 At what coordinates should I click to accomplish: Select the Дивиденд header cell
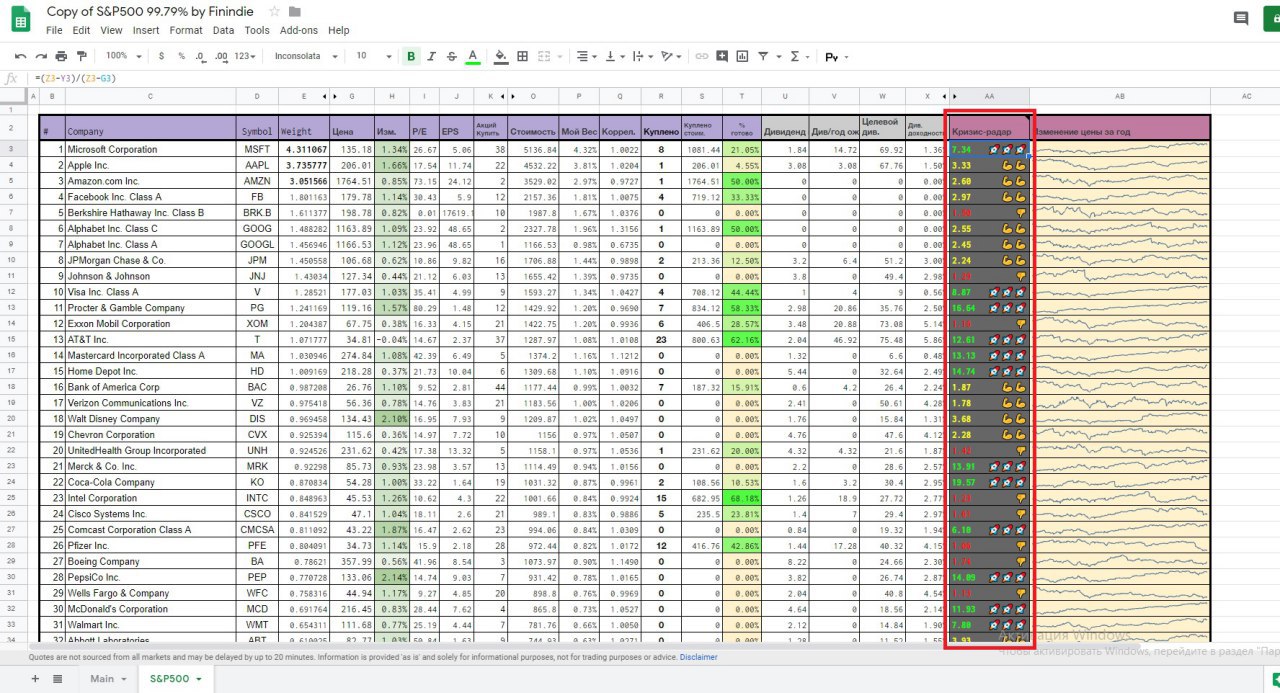point(784,127)
